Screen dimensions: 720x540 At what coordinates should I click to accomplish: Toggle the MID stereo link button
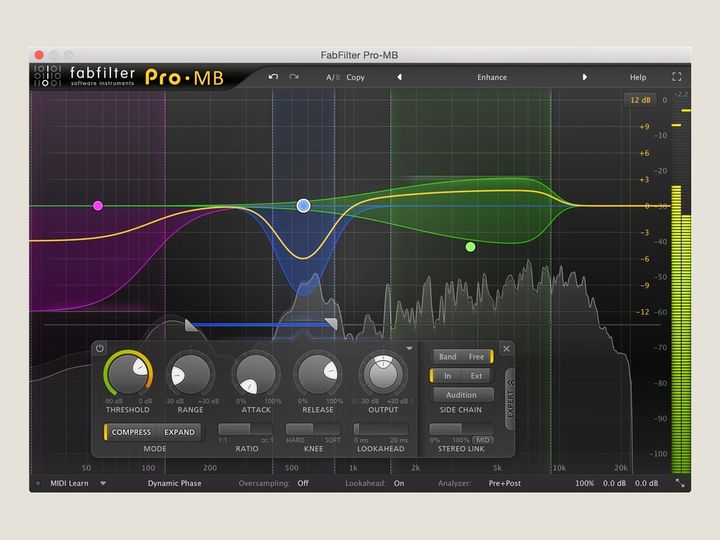pos(483,440)
